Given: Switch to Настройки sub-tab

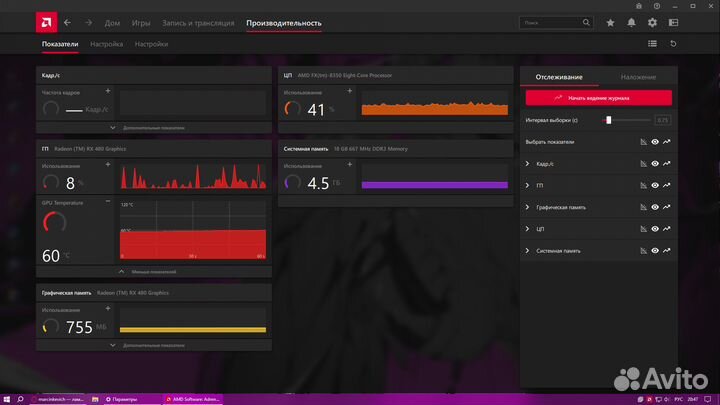Looking at the screenshot, I should 151,44.
